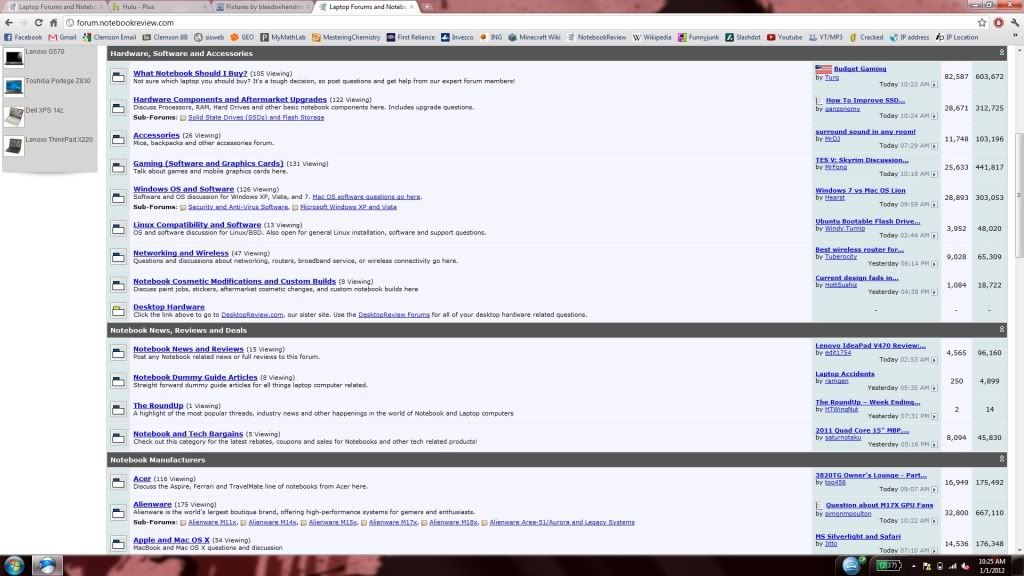The width and height of the screenshot is (1024, 576).
Task: View Dell XPS 14z thumbnail in sidebar
Action: 14,116
